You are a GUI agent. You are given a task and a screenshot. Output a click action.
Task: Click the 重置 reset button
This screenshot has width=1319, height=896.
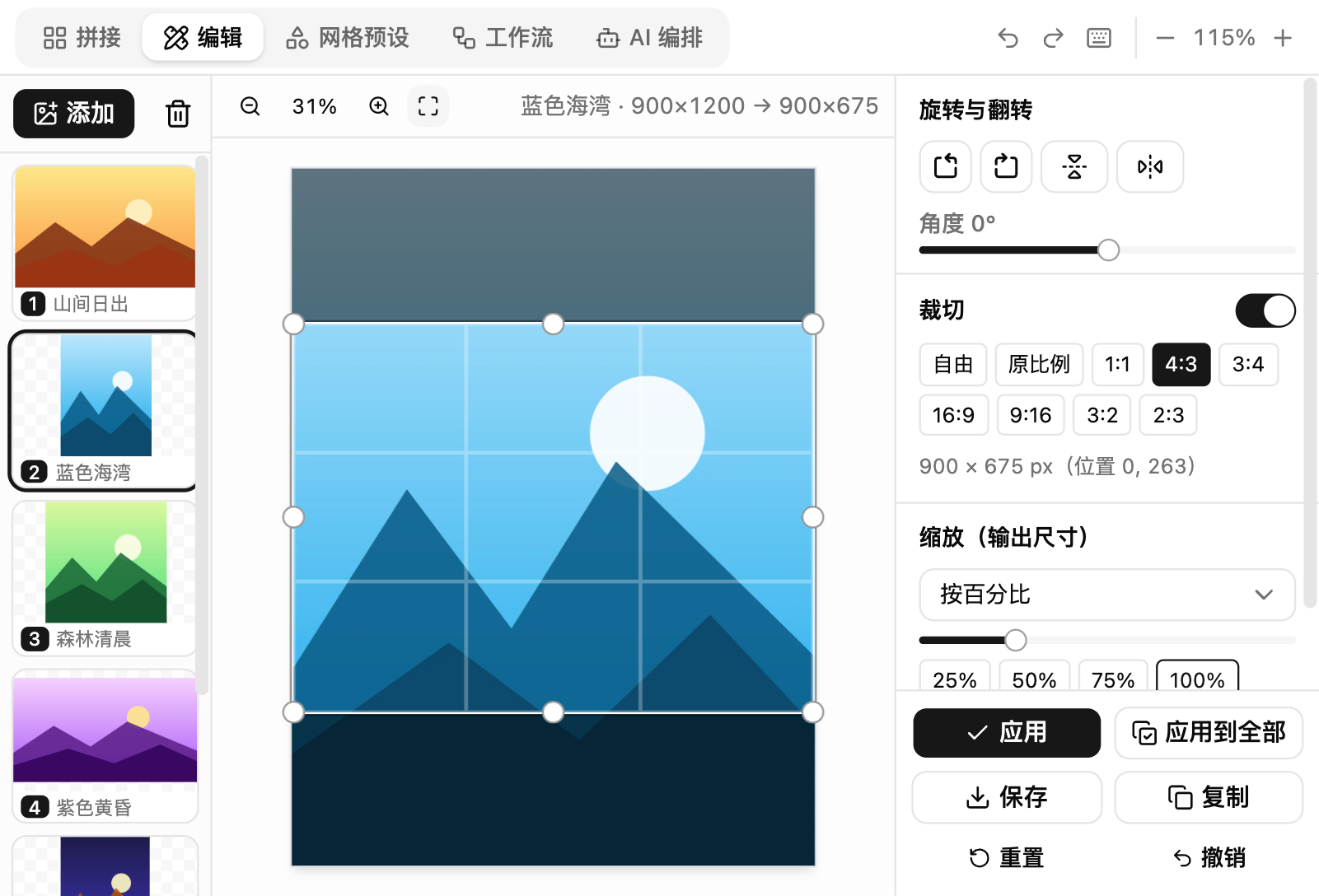pyautogui.click(x=1007, y=858)
